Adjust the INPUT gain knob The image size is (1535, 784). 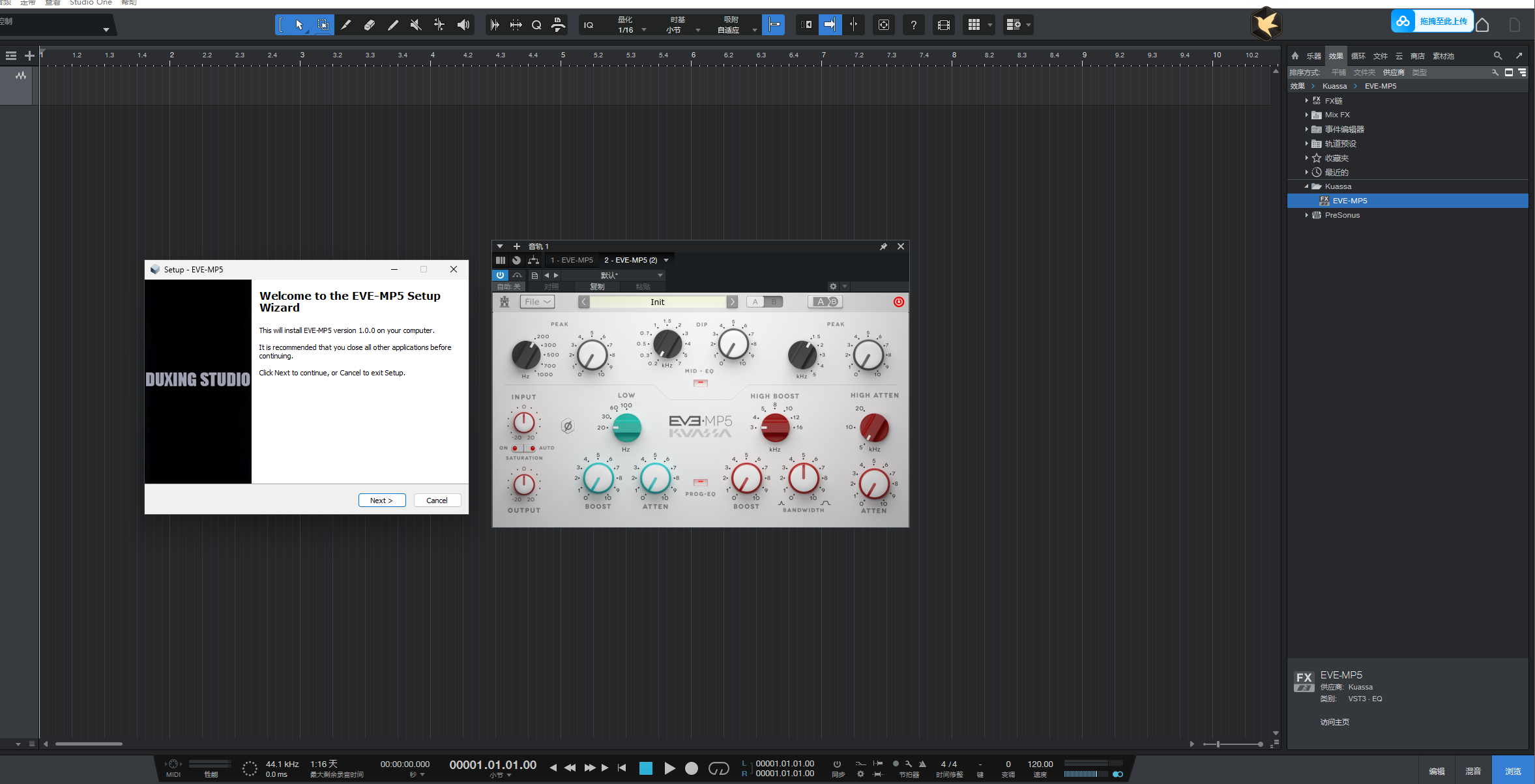tap(523, 422)
